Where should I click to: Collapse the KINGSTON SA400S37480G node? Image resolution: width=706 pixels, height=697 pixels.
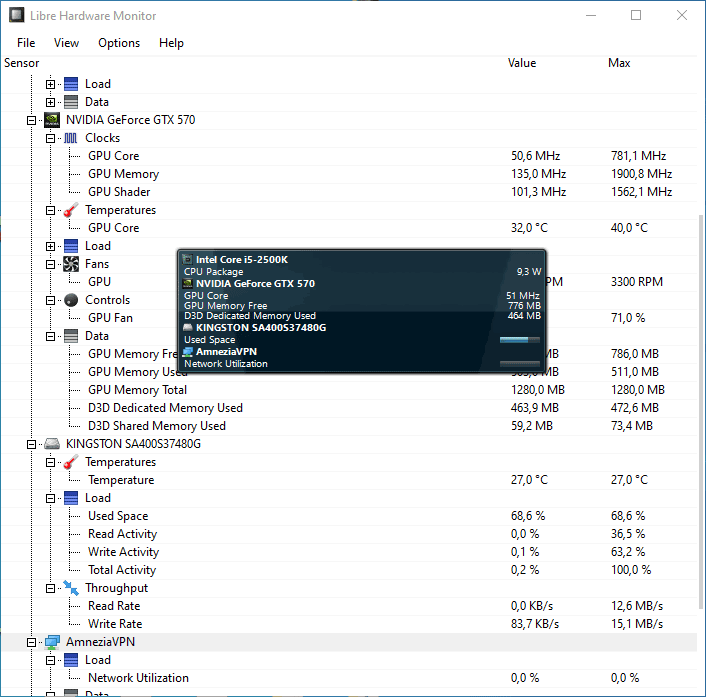point(32,444)
